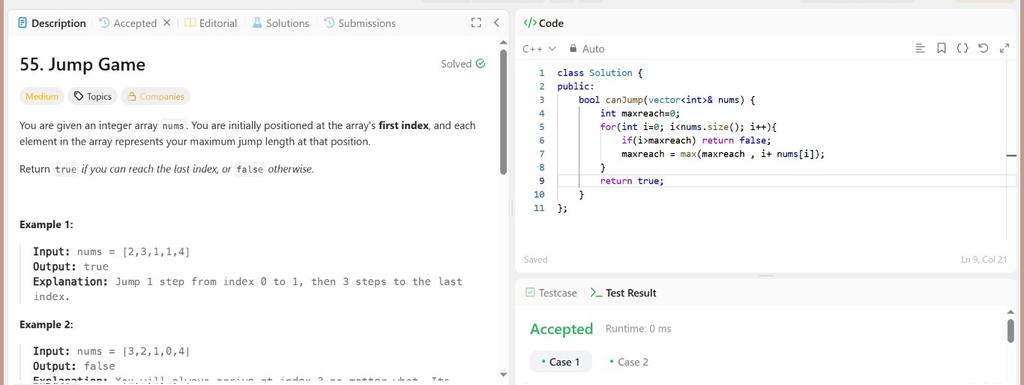Toggle the Auto lock setting
This screenshot has width=1024, height=385.
[587, 49]
